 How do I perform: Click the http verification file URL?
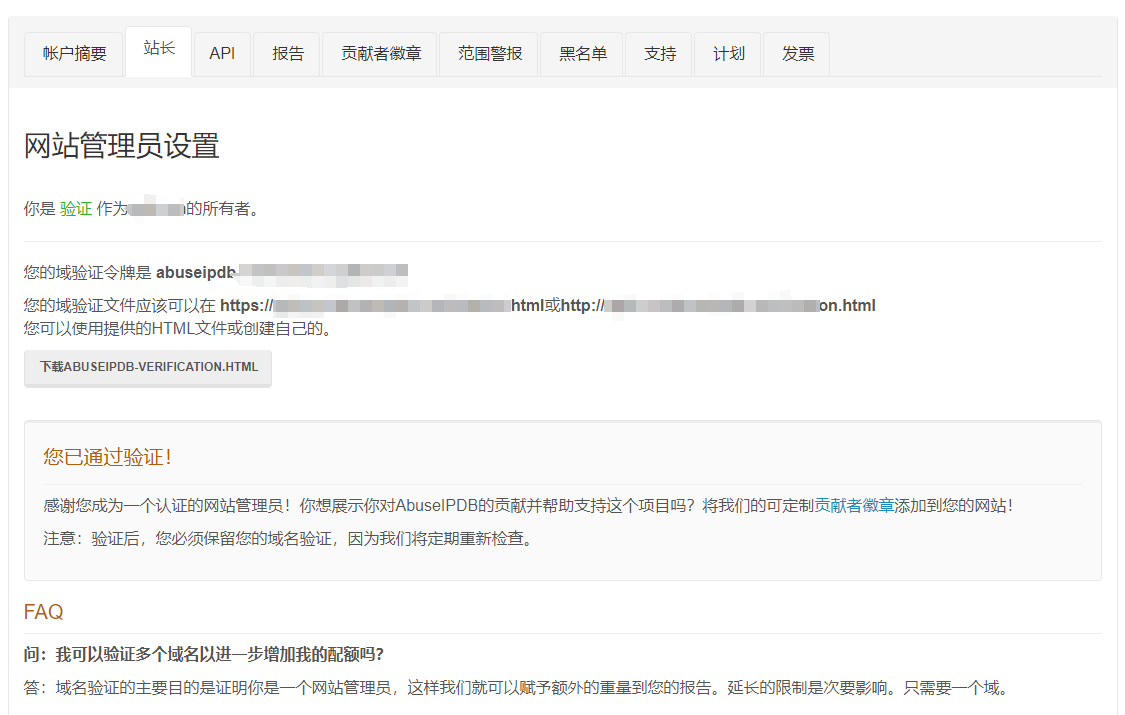tap(718, 306)
